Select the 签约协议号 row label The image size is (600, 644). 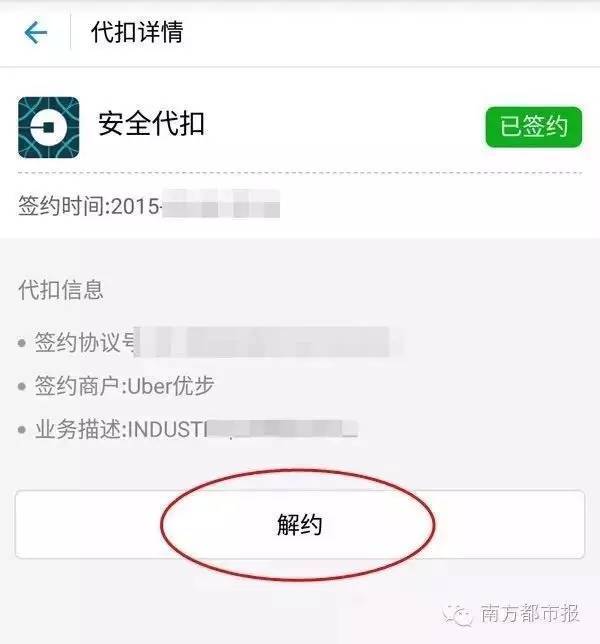[x=85, y=342]
